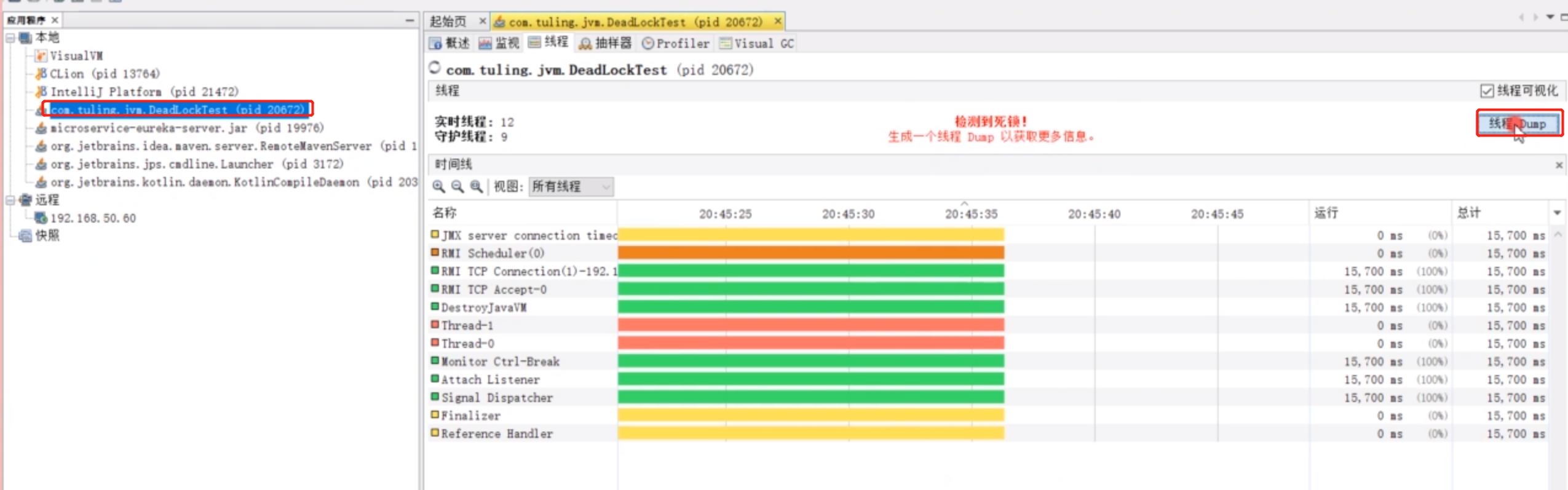
Task: Collapse the 远程 remote tree node
Action: 10,200
